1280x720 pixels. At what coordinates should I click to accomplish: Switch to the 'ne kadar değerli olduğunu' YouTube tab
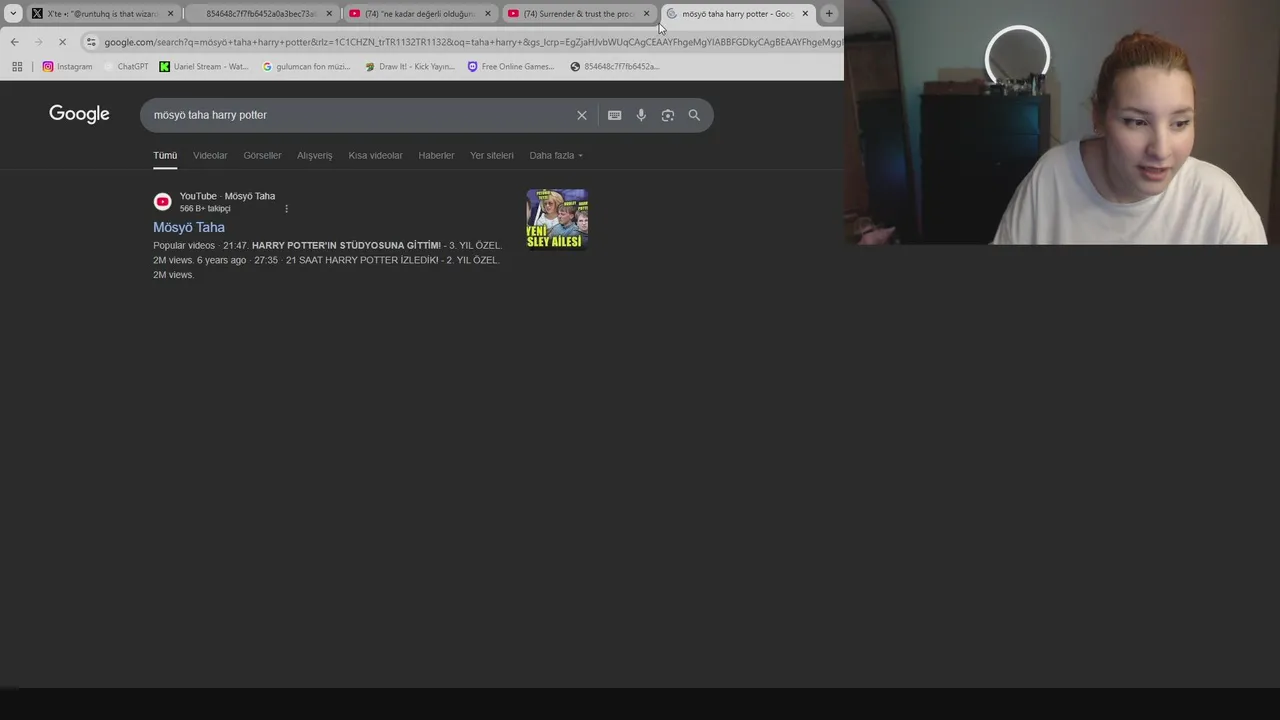[x=420, y=14]
